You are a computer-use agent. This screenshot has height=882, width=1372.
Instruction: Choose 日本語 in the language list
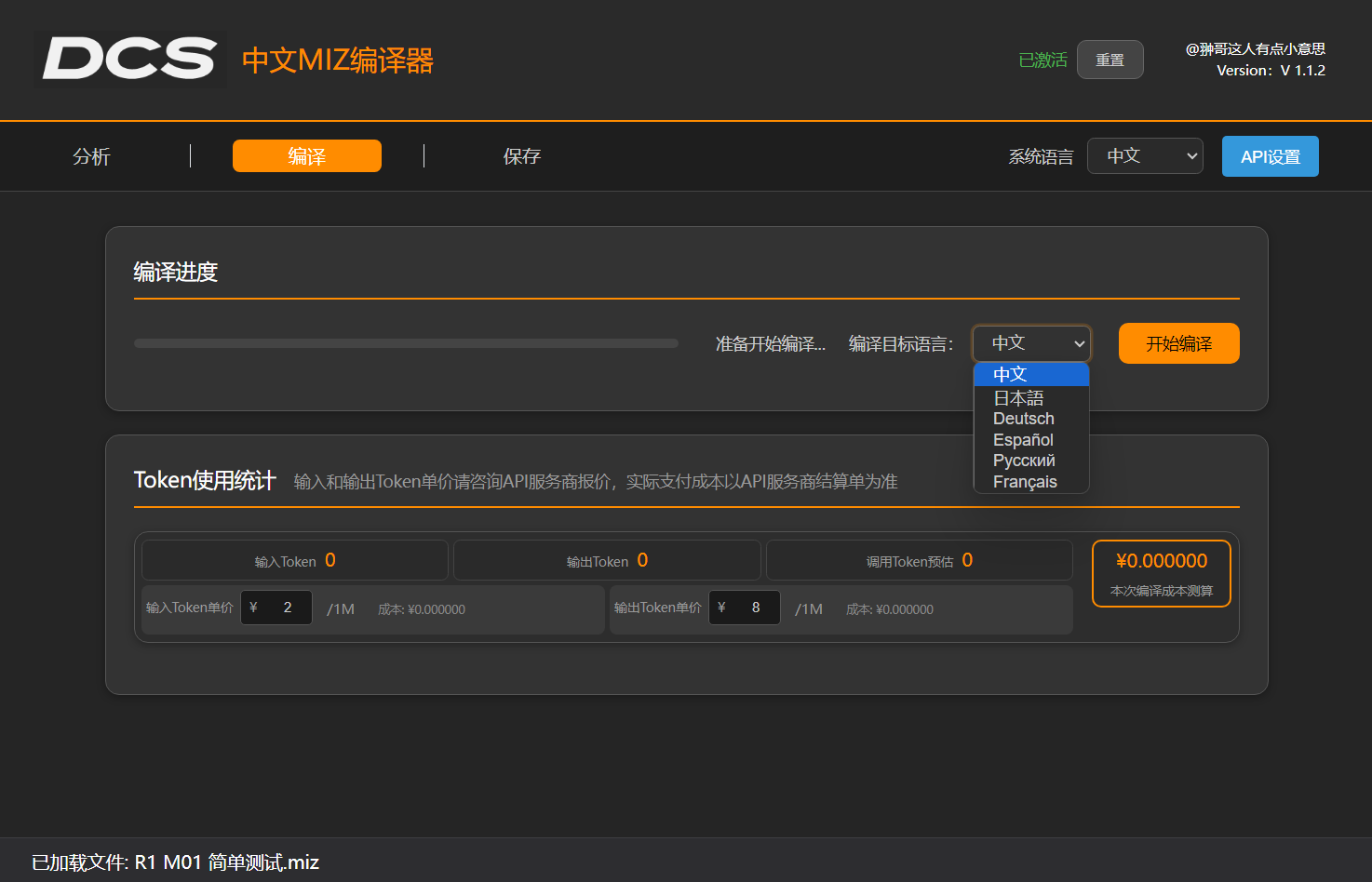(x=1031, y=397)
